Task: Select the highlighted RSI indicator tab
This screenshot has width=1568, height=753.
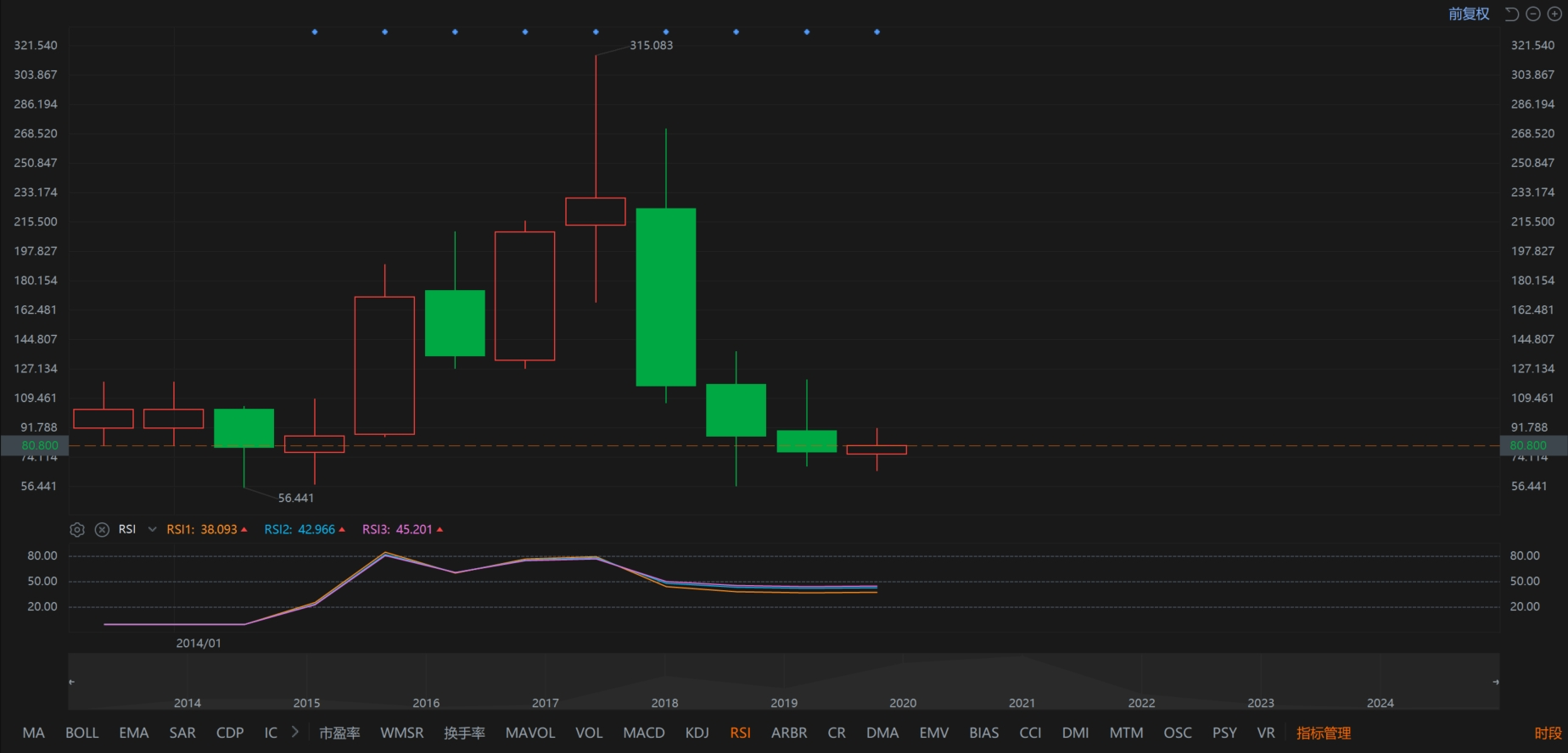Action: click(x=741, y=733)
